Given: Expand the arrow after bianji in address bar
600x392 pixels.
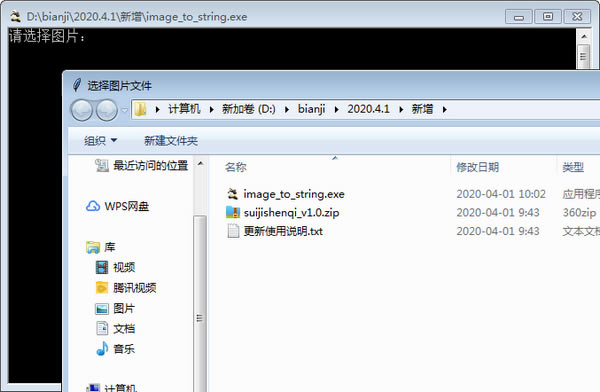Looking at the screenshot, I should (336, 109).
